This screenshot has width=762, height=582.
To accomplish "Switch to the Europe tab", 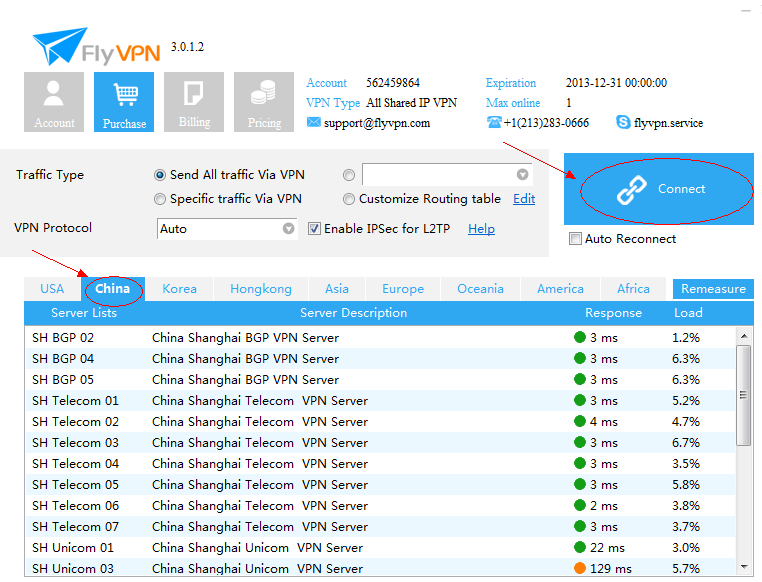I will click(403, 289).
